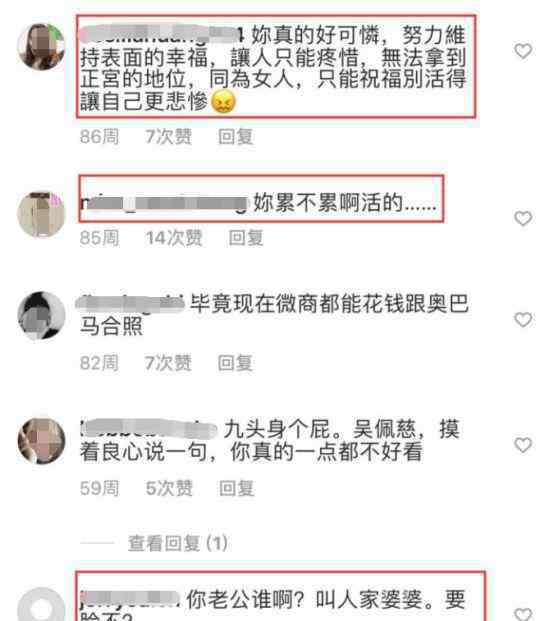Image resolution: width=554 pixels, height=621 pixels.
Task: Like the comment starting 妳真的好可憐
Action: click(523, 51)
